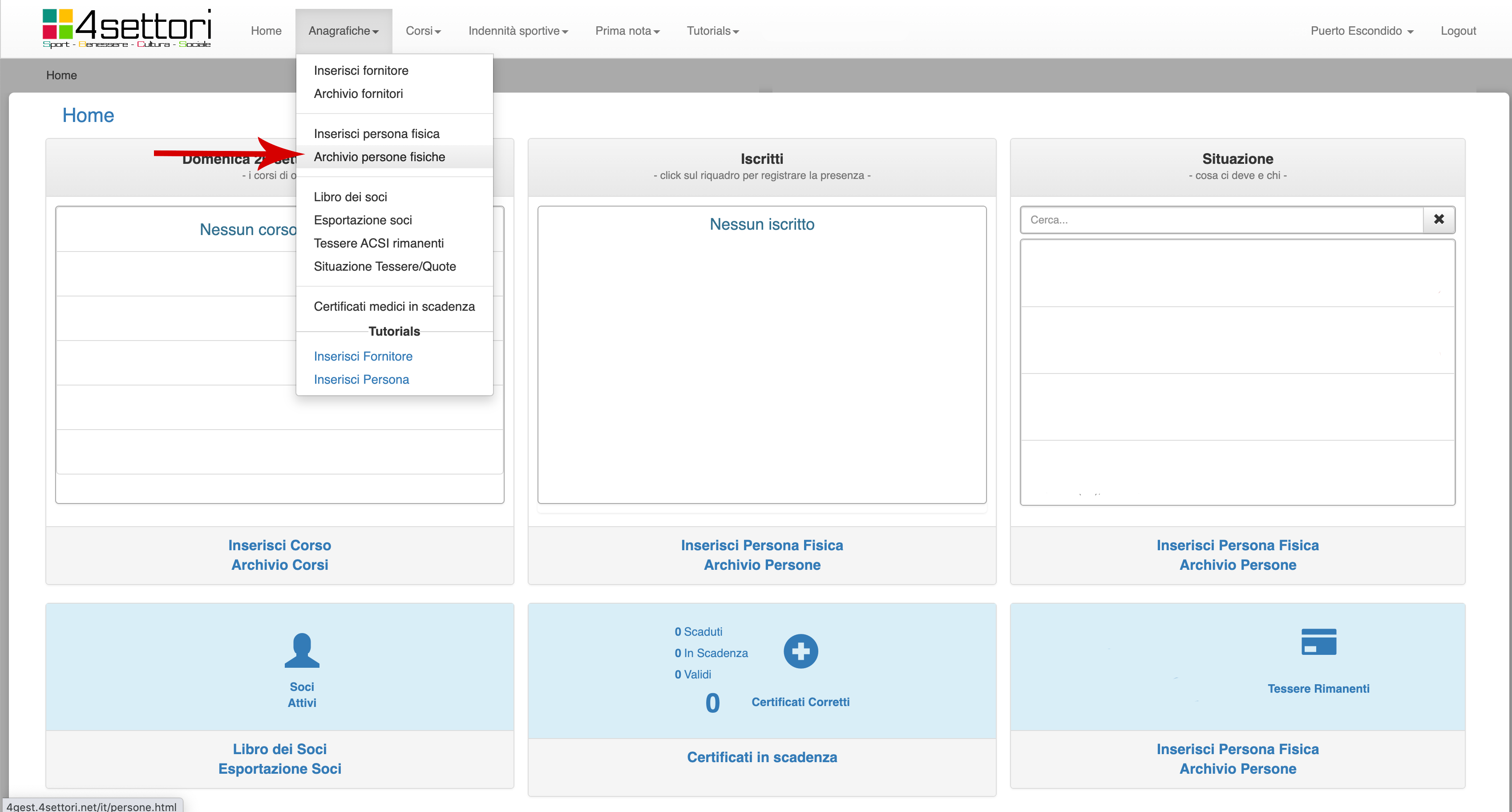Focus the Cerca search field

coord(1221,219)
